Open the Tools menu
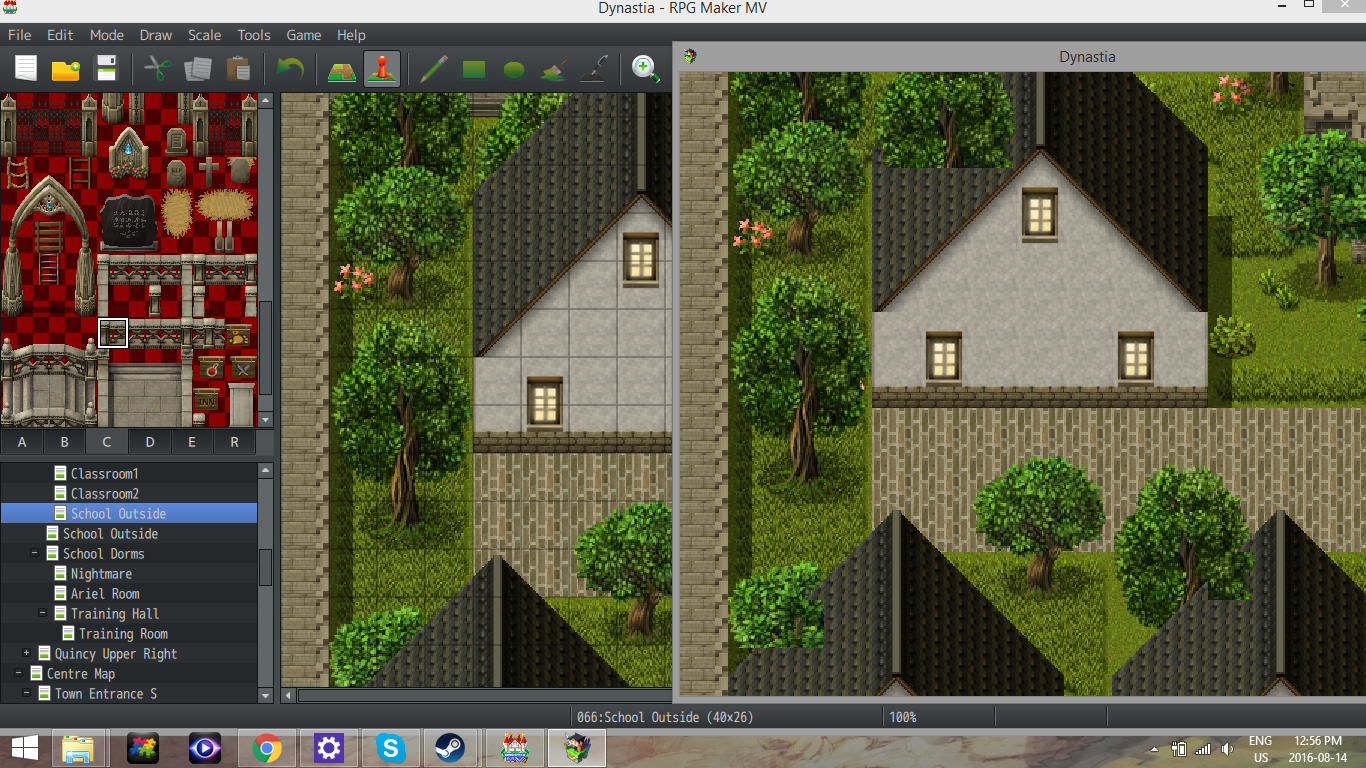Screen dimensions: 1366x768 click(x=254, y=35)
